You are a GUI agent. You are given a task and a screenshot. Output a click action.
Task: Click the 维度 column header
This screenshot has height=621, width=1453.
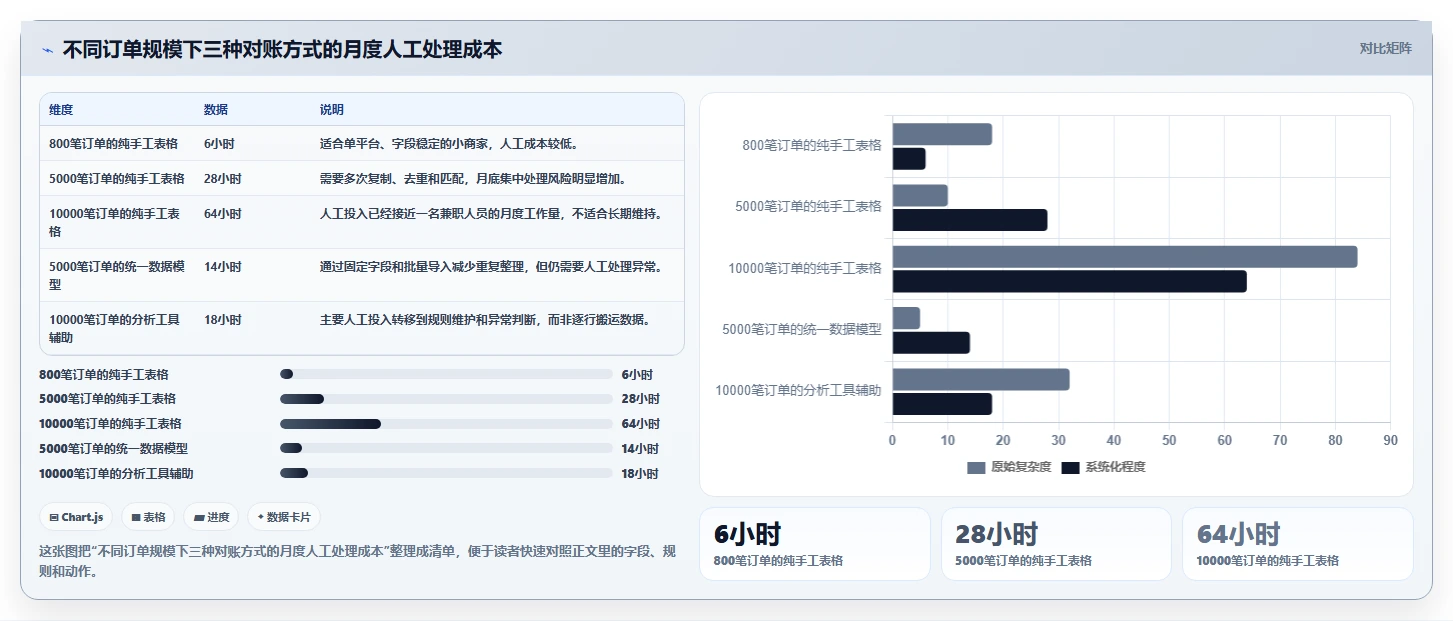click(61, 110)
